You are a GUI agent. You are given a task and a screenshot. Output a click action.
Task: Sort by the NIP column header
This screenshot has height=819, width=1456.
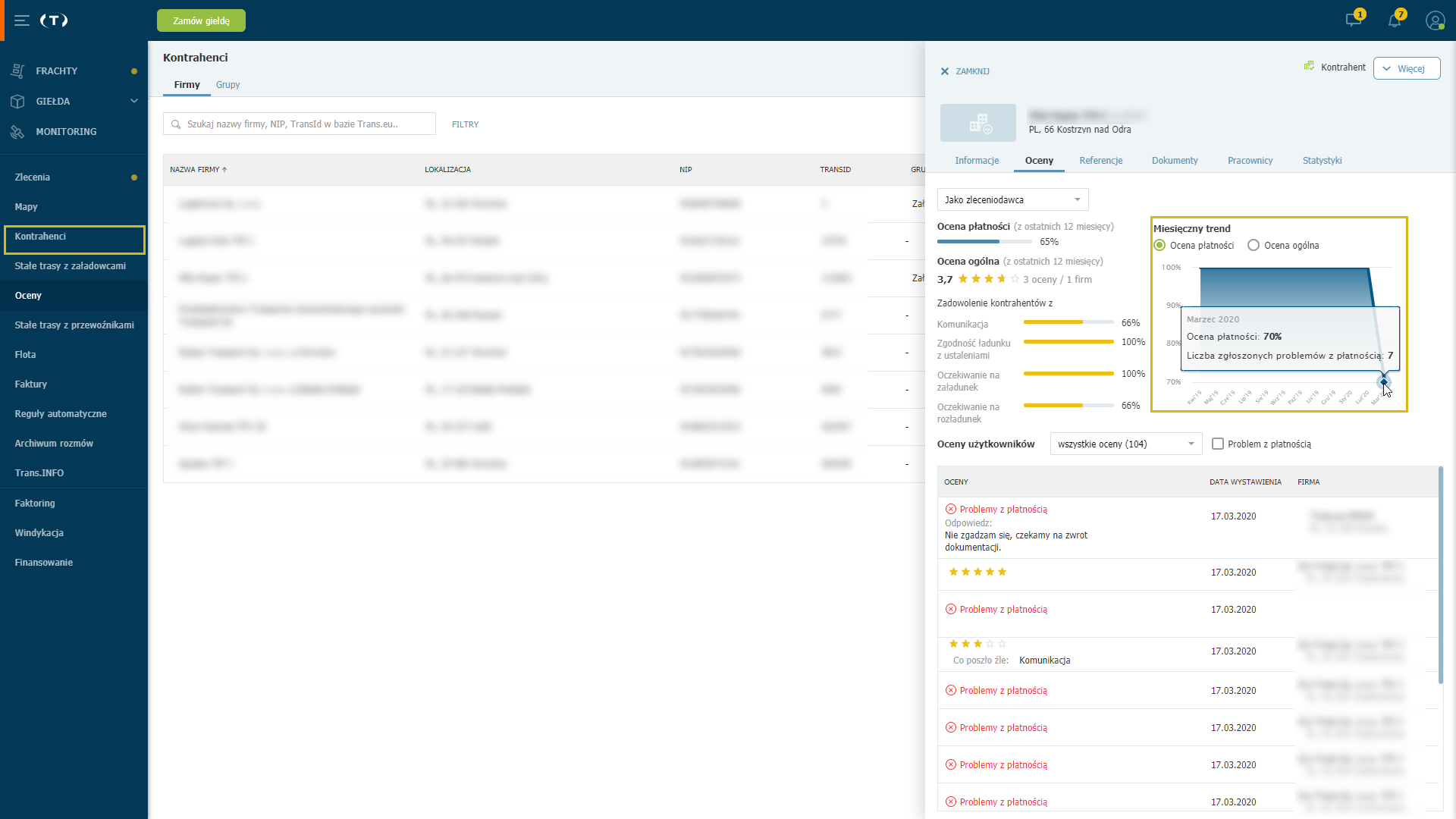[686, 170]
